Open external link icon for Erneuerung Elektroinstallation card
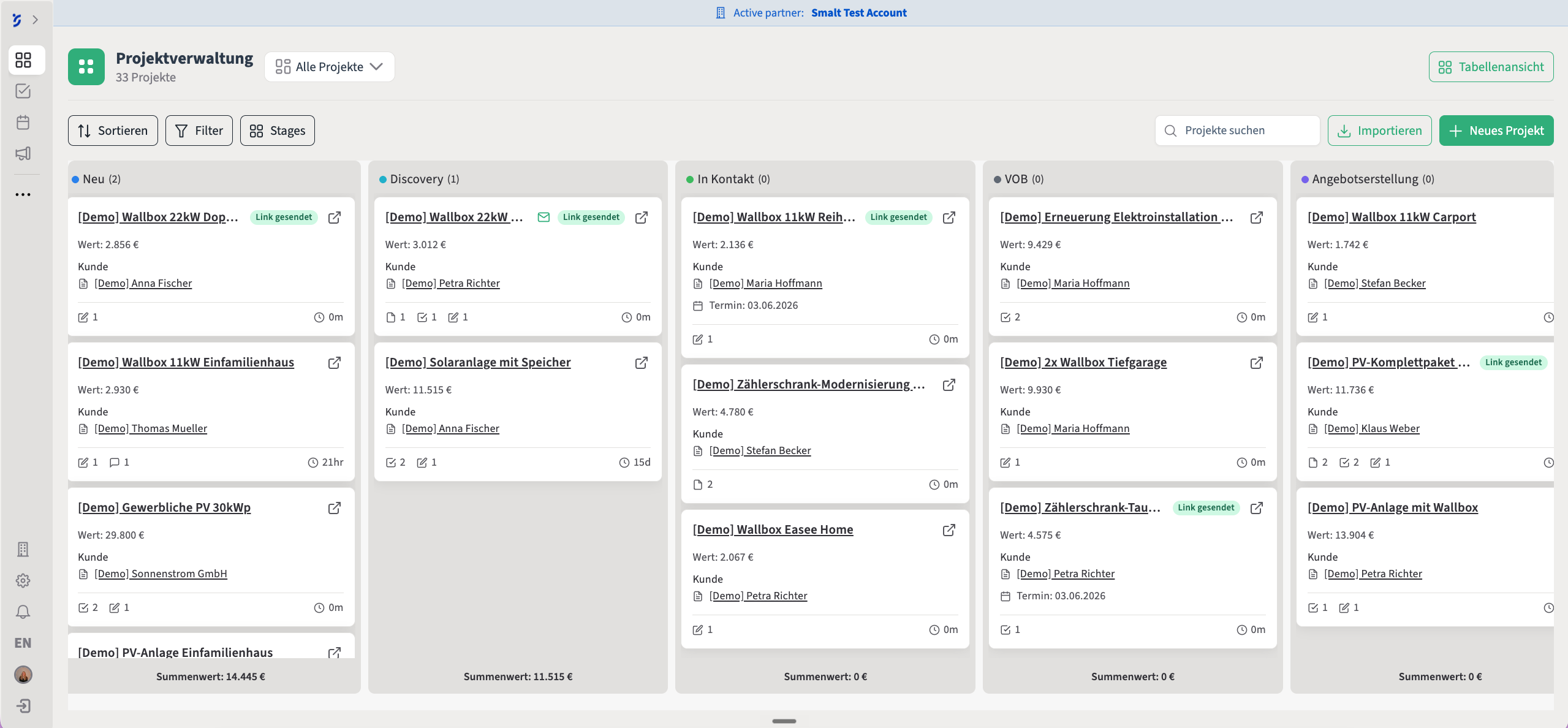This screenshot has height=728, width=1568. [1257, 218]
